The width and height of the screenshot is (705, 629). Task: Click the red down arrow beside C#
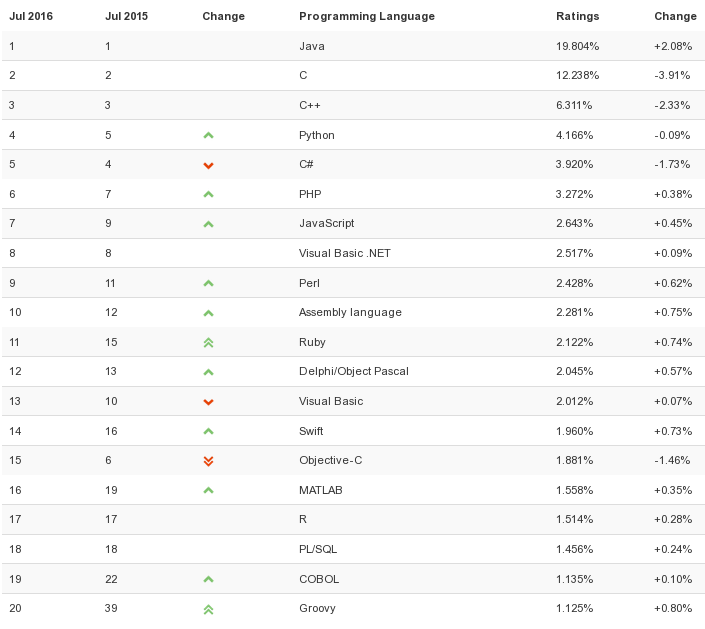tap(208, 165)
